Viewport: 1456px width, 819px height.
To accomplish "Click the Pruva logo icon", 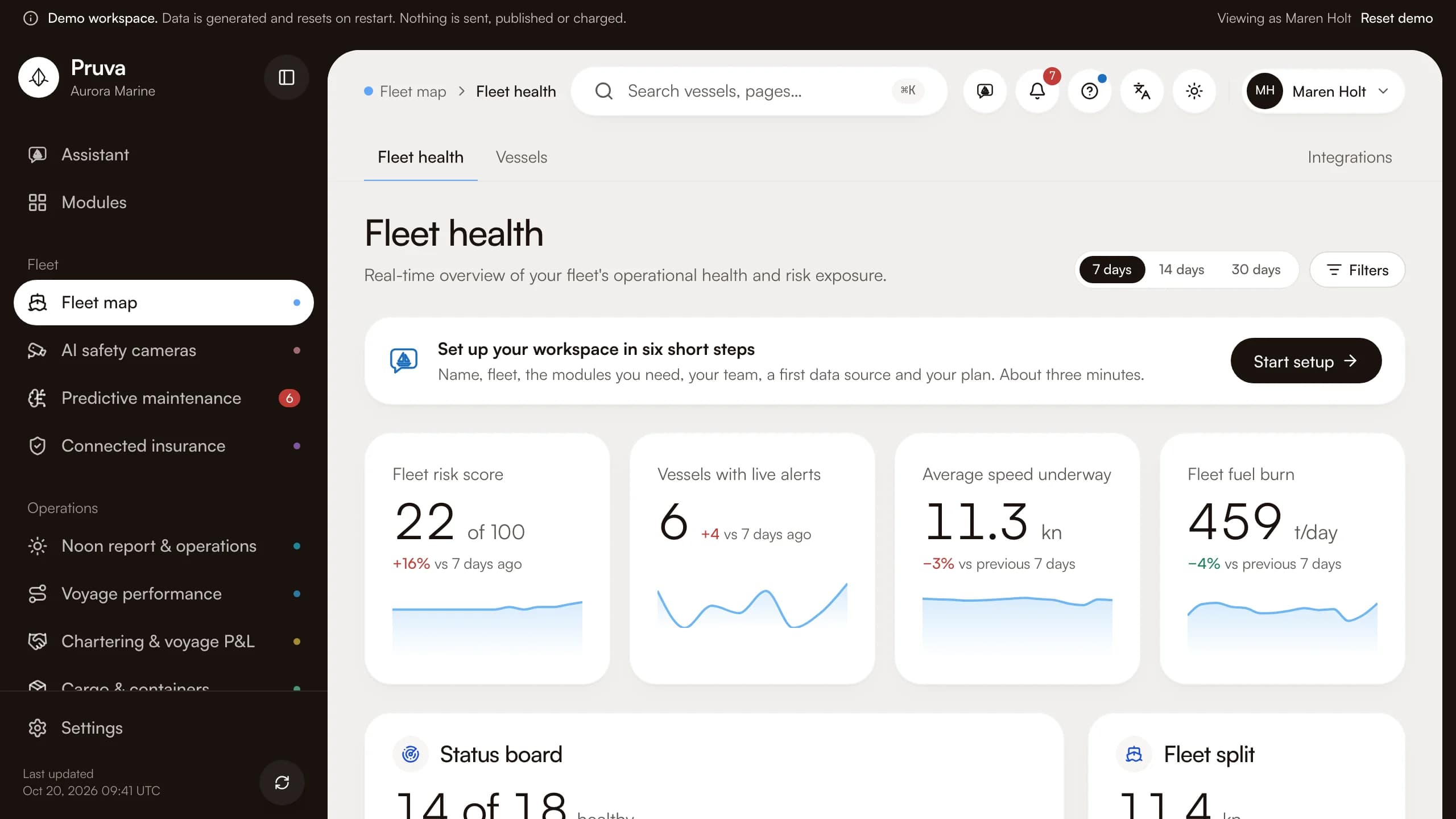I will point(39,77).
